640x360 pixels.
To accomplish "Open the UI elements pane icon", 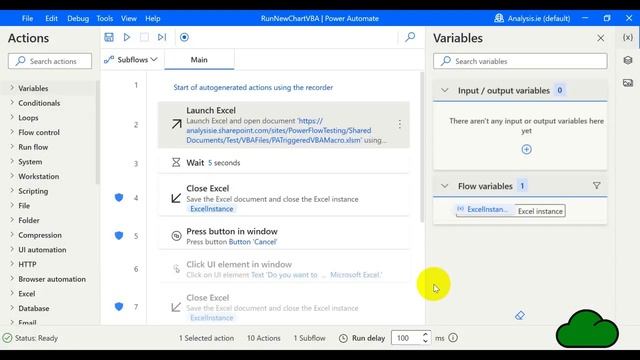I will coord(628,60).
